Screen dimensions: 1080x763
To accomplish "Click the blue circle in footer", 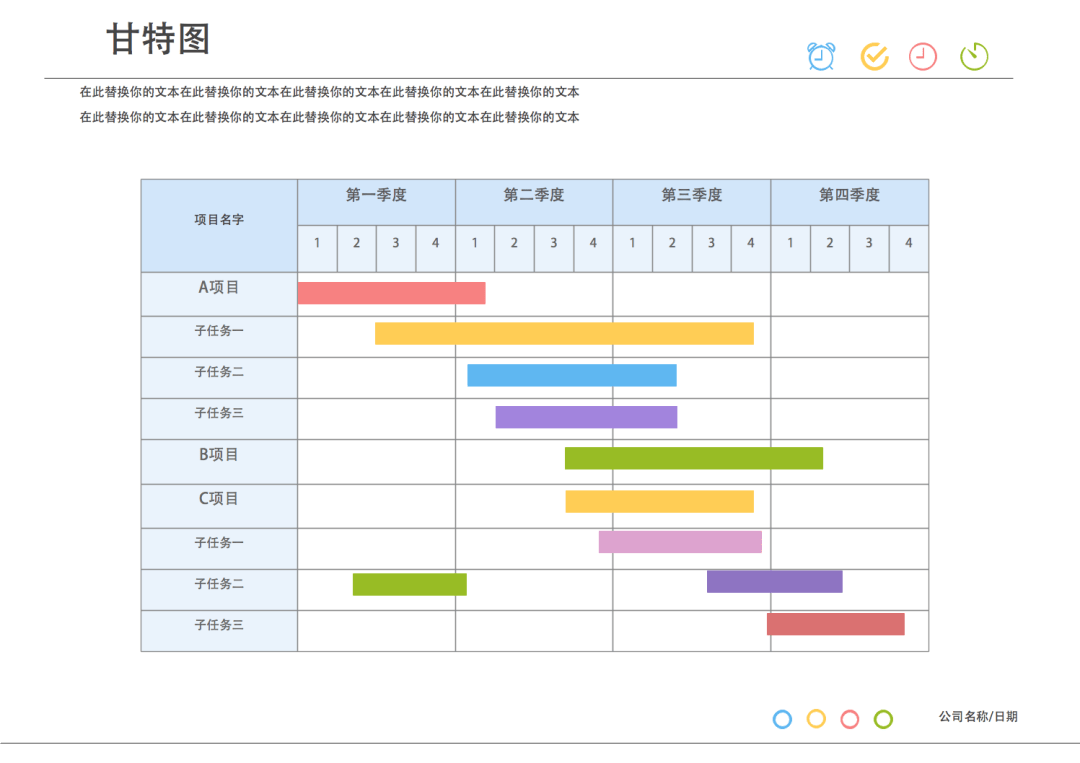I will point(782,719).
